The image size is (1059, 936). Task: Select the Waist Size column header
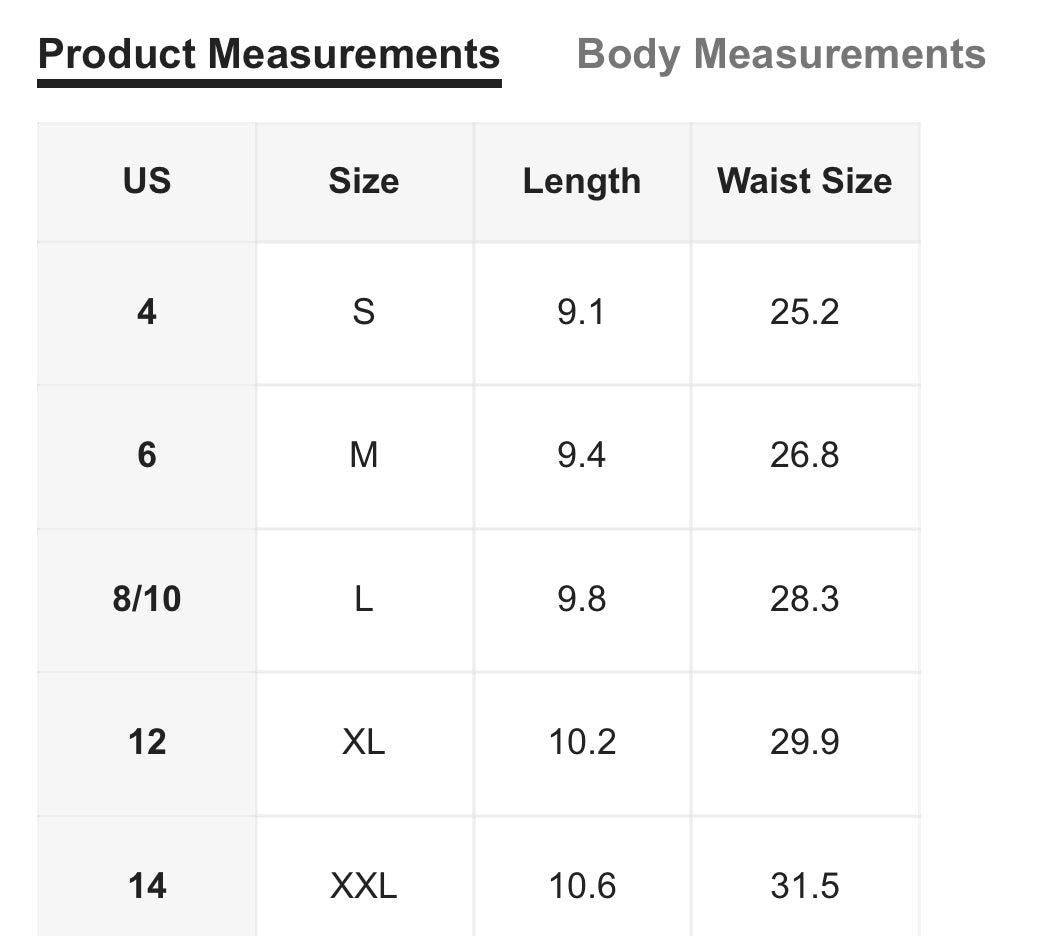[804, 181]
